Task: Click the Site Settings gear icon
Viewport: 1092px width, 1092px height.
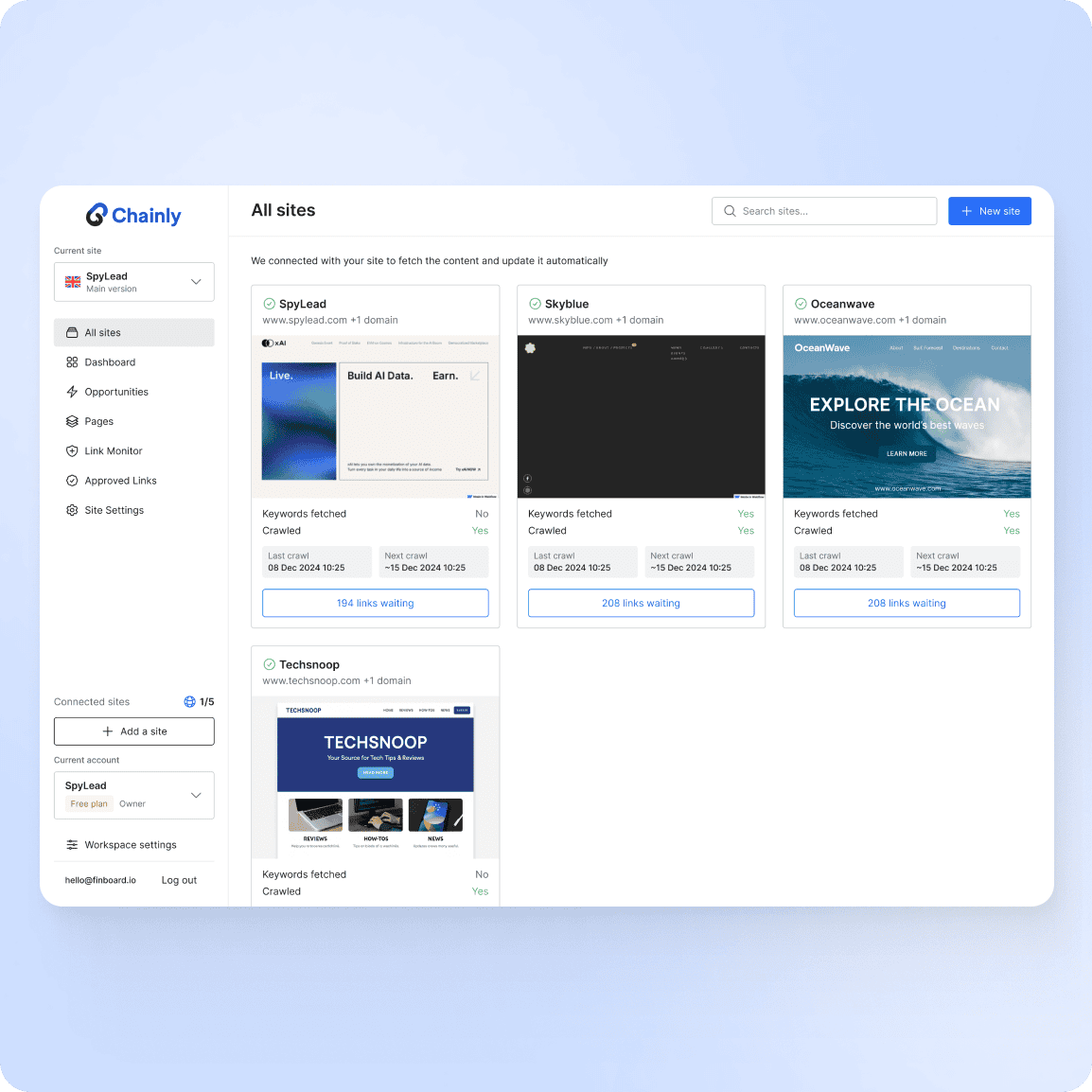Action: [72, 510]
